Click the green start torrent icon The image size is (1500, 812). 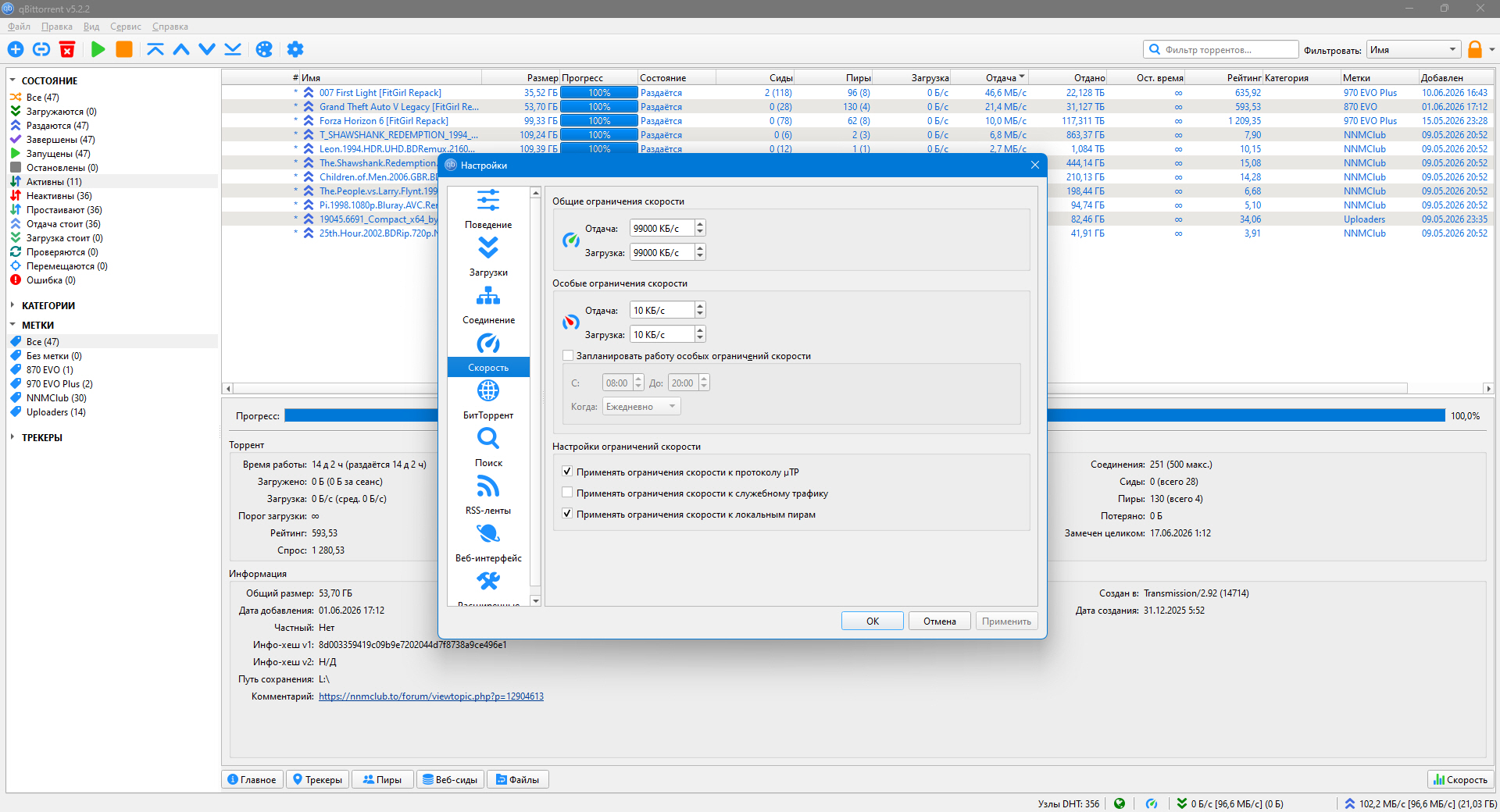(x=98, y=49)
